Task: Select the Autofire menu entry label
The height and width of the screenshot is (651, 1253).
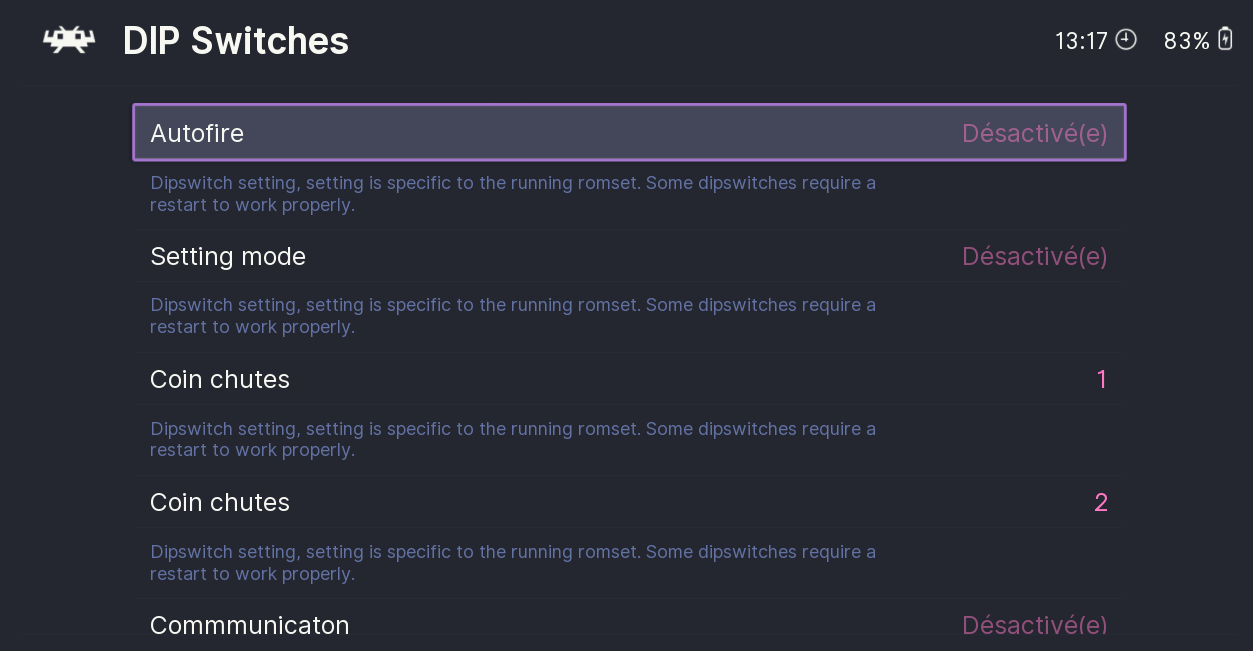Action: pyautogui.click(x=197, y=133)
